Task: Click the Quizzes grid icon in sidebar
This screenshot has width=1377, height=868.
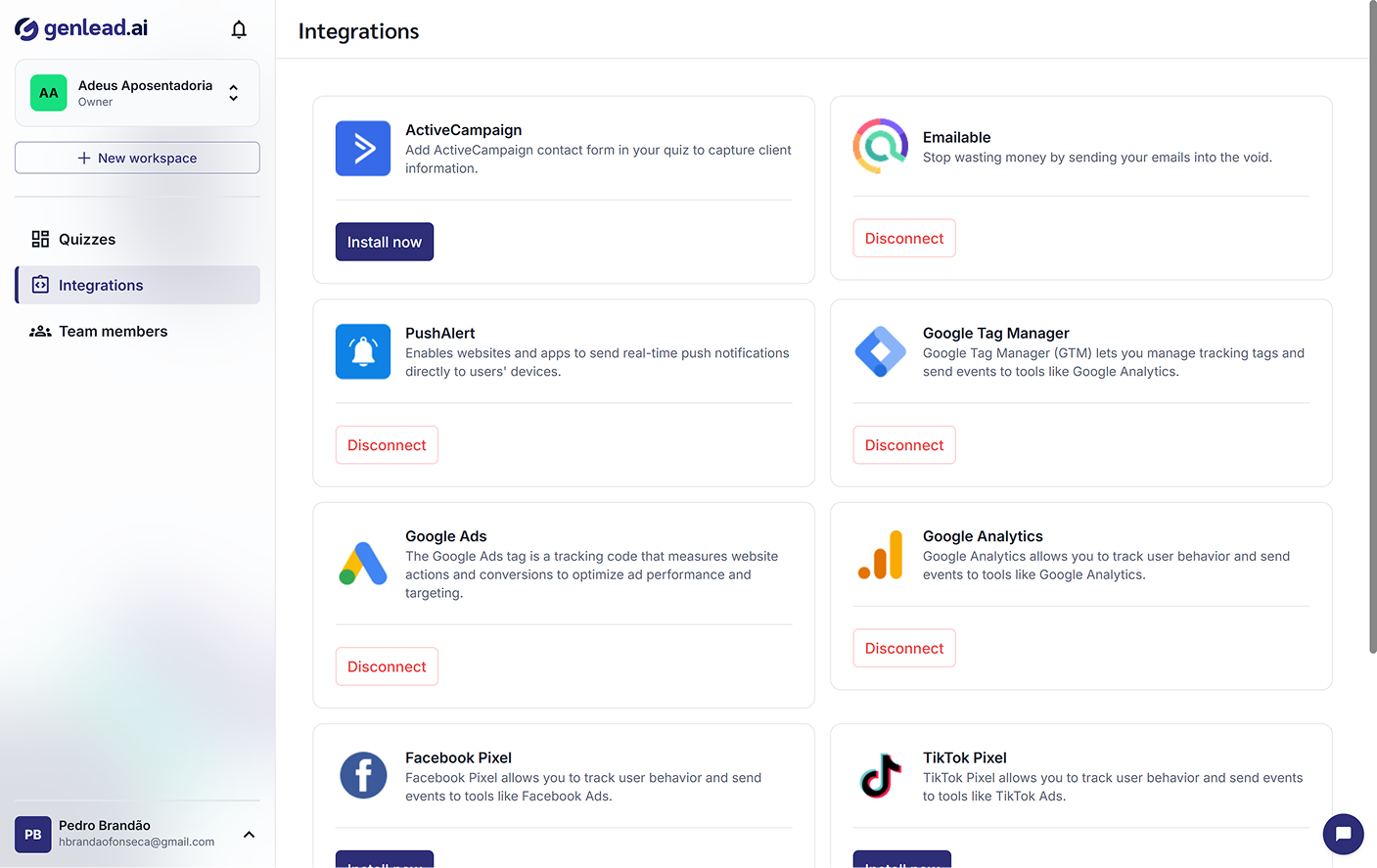Action: 40,238
